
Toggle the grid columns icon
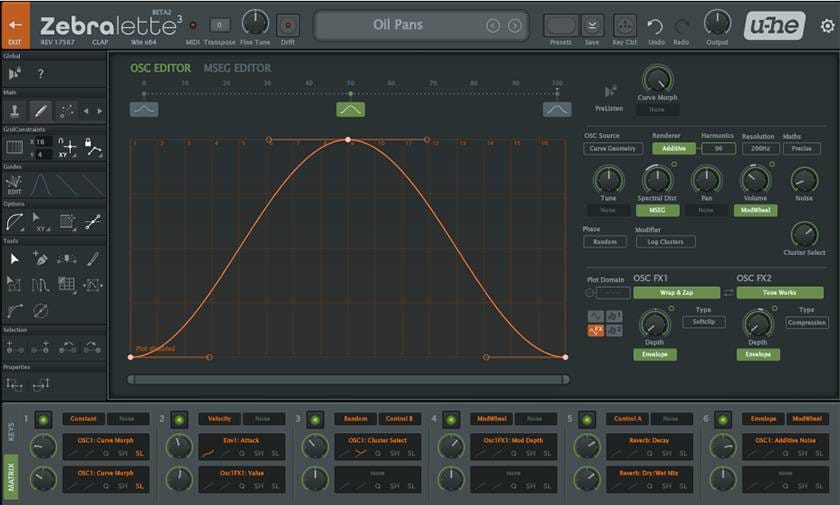pyautogui.click(x=14, y=147)
